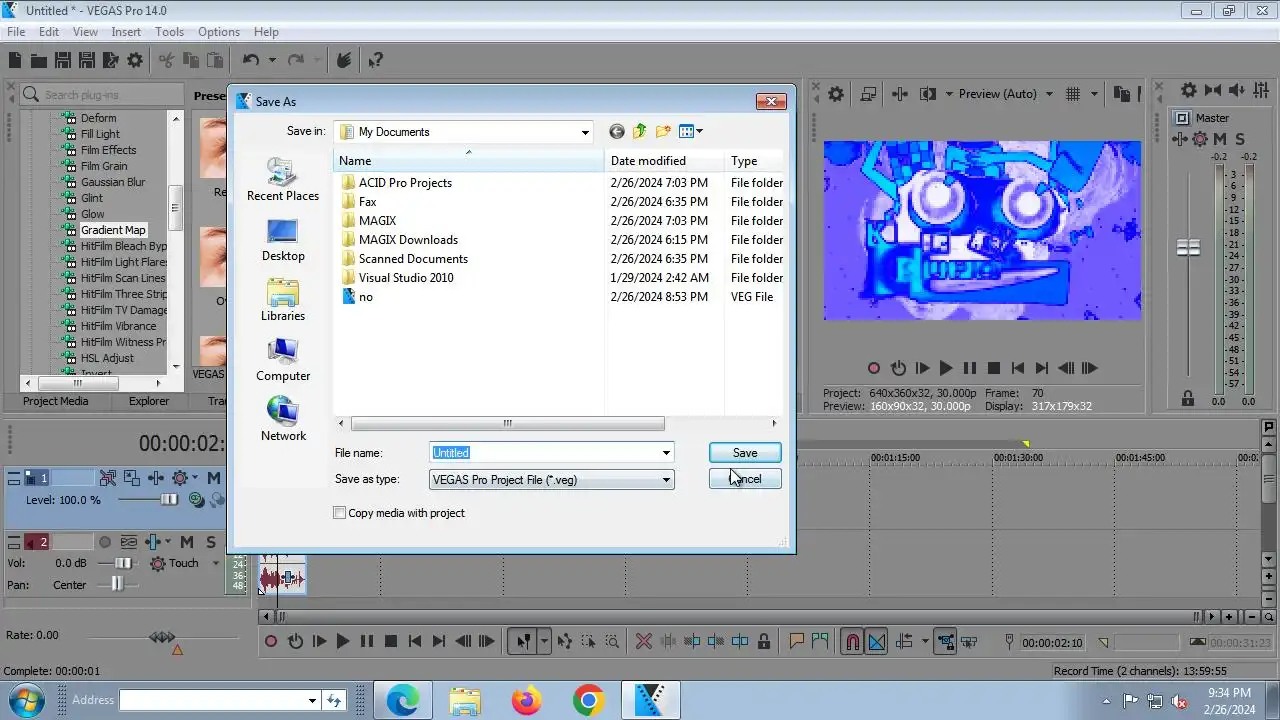This screenshot has width=1280, height=720.
Task: Click the split-screen view icon in preview toolbar
Action: 928,94
